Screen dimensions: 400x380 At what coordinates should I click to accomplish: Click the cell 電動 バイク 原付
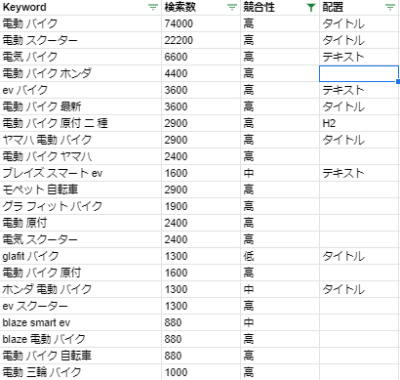(81, 273)
